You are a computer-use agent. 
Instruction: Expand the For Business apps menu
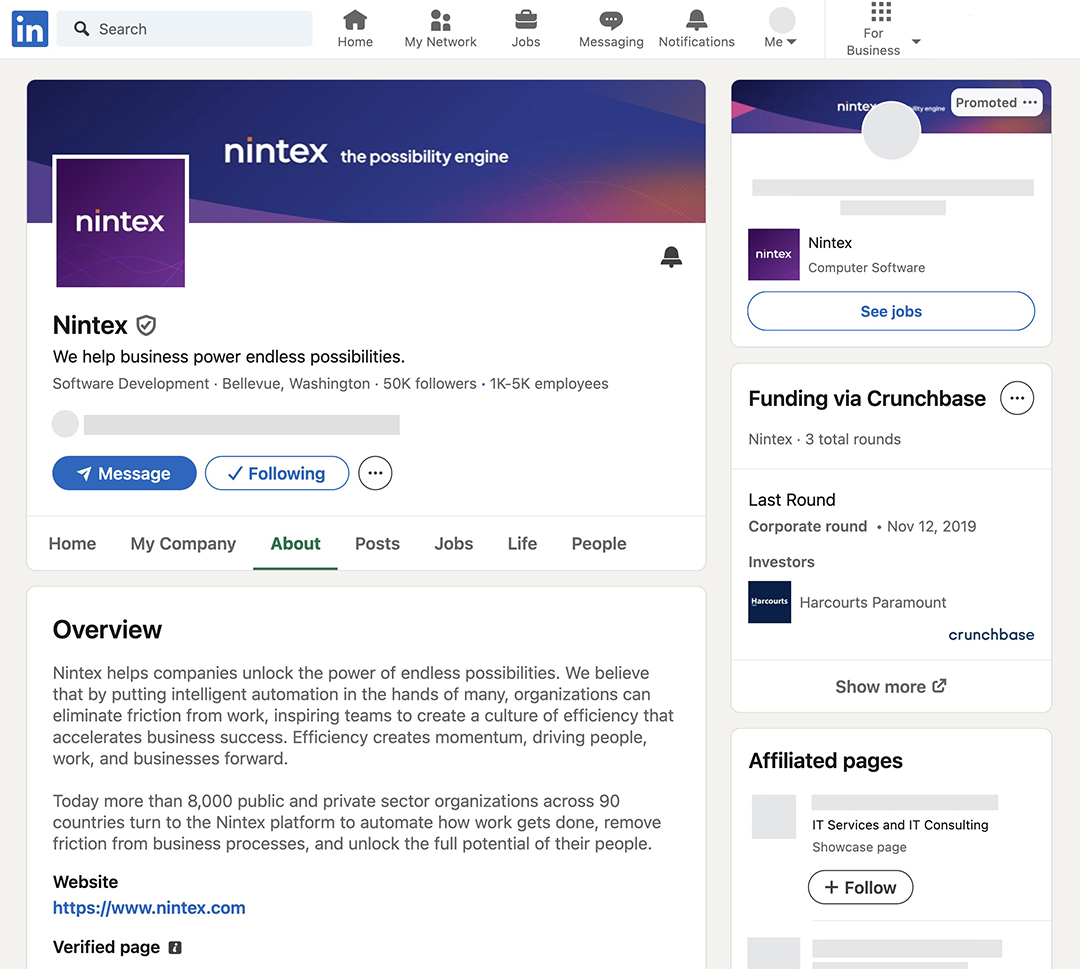click(x=882, y=28)
